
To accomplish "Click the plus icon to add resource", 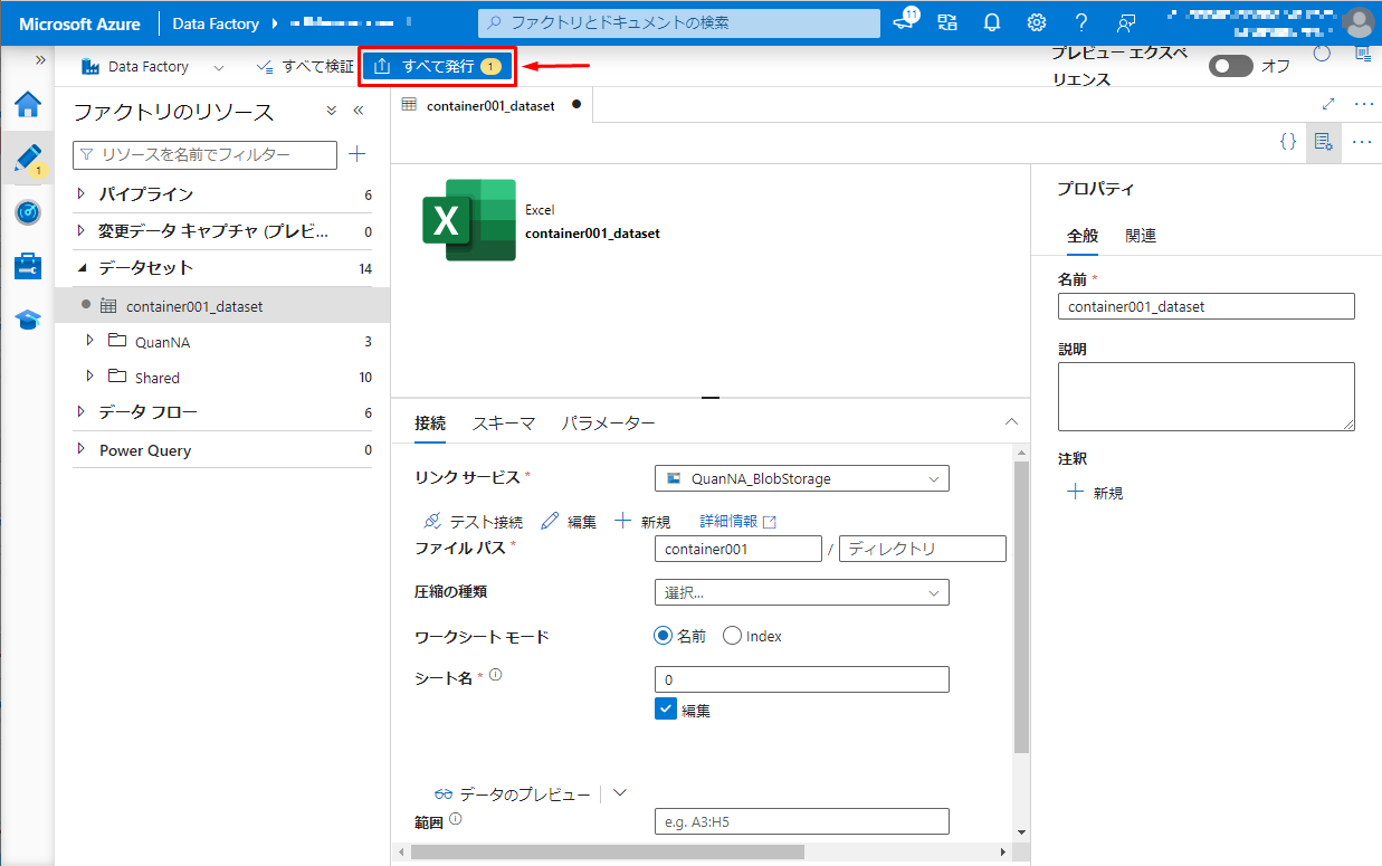I will pos(357,154).
